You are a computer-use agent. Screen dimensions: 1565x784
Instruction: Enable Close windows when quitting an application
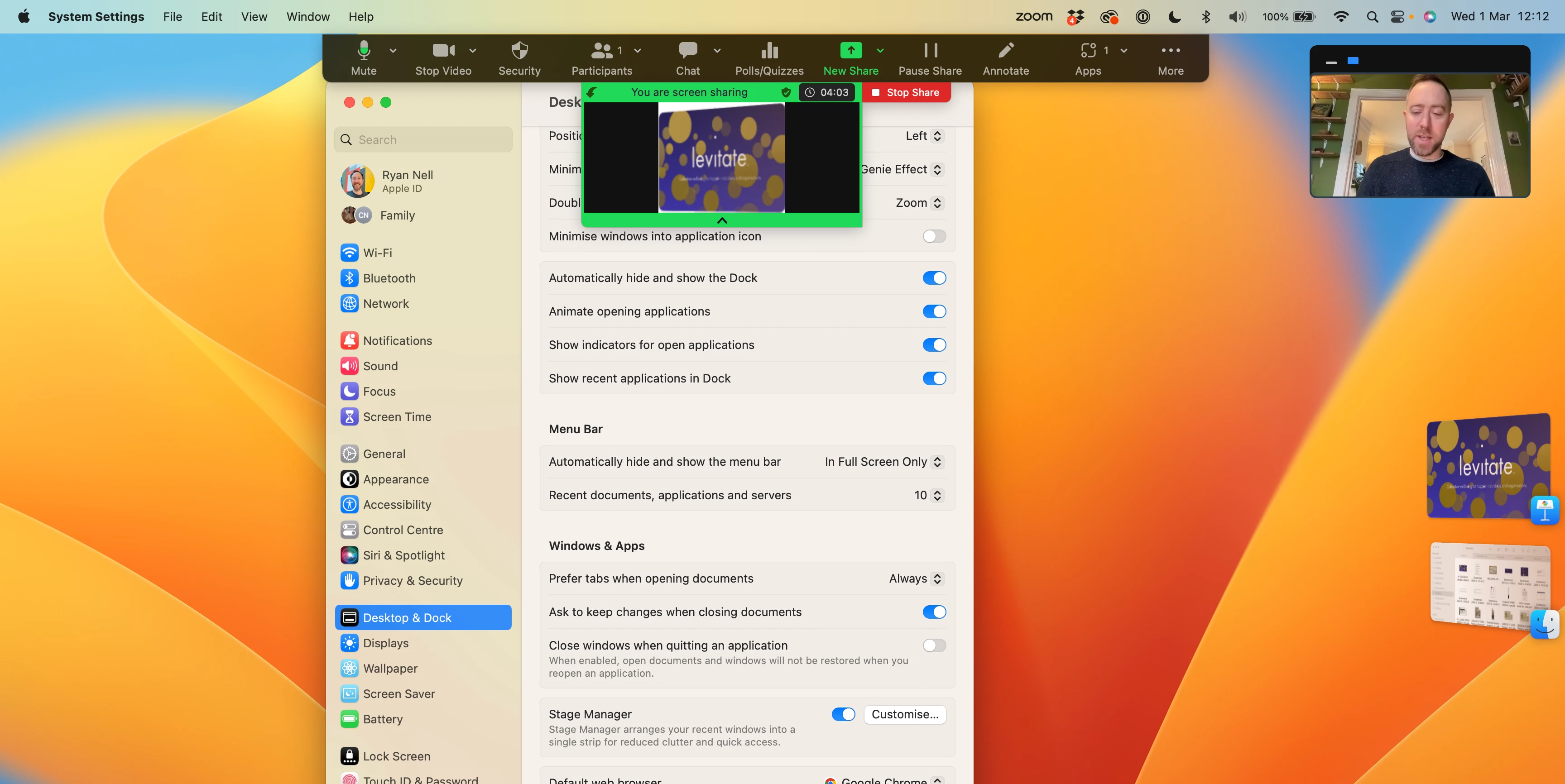point(934,645)
